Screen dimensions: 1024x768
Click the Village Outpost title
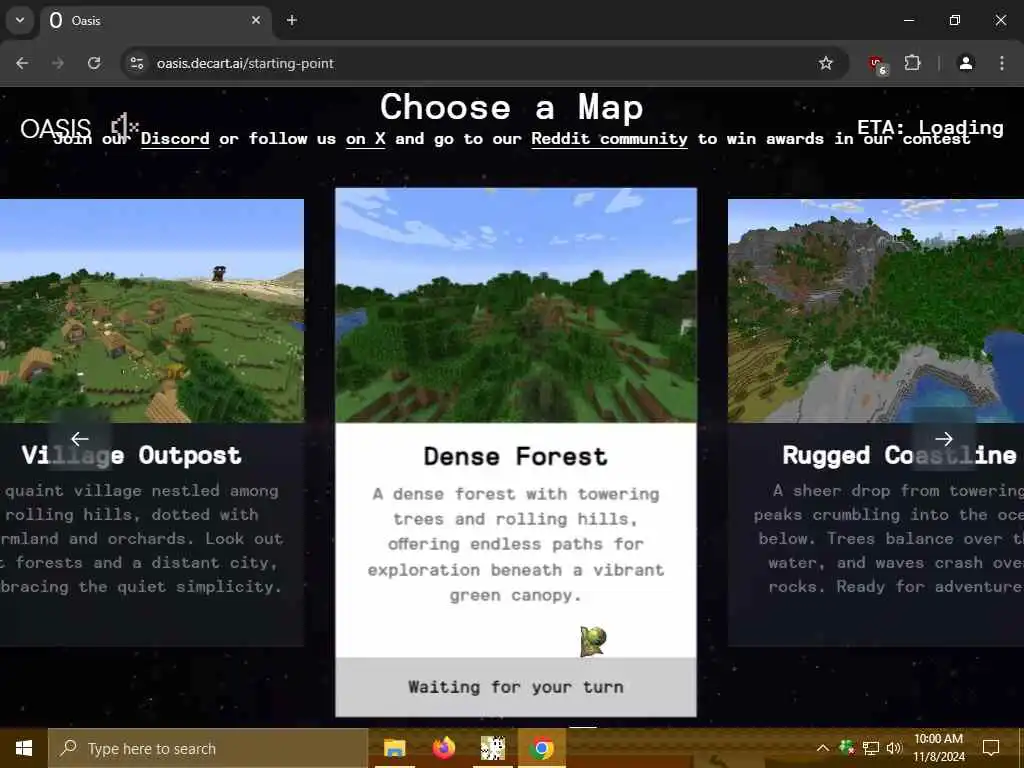click(131, 455)
